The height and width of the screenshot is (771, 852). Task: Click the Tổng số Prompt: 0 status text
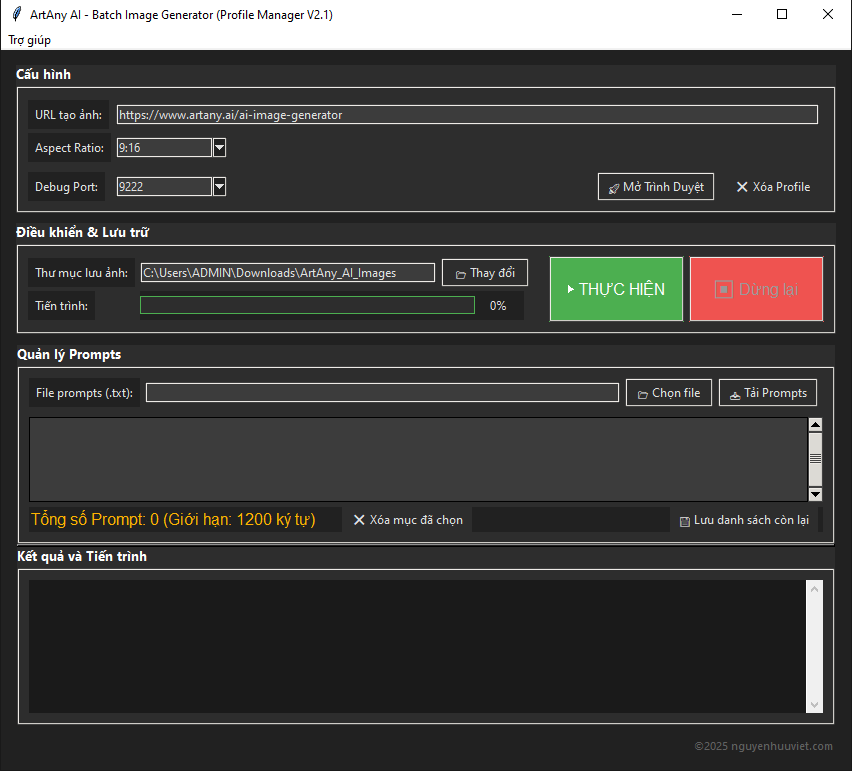pyautogui.click(x=173, y=519)
